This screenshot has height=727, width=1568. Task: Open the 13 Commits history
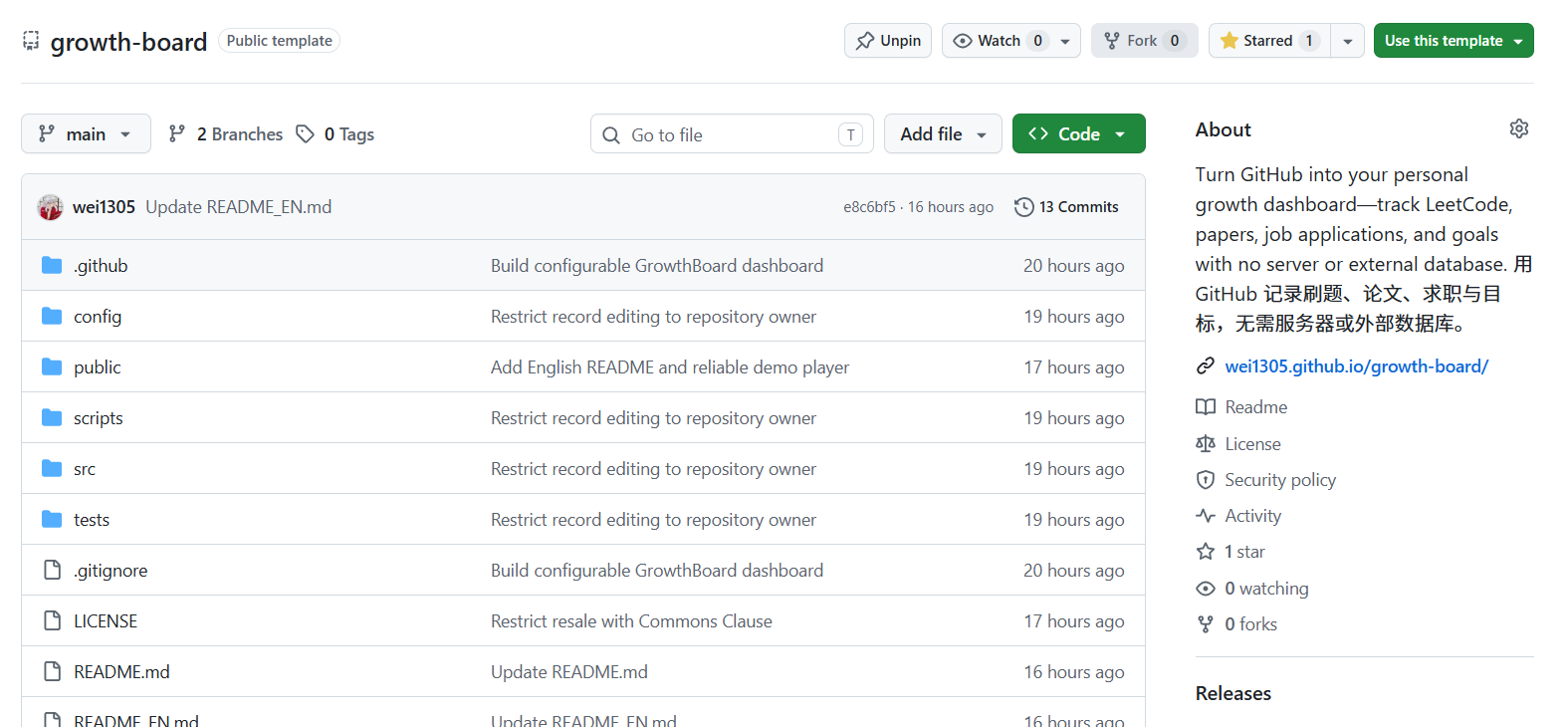pyautogui.click(x=1066, y=207)
